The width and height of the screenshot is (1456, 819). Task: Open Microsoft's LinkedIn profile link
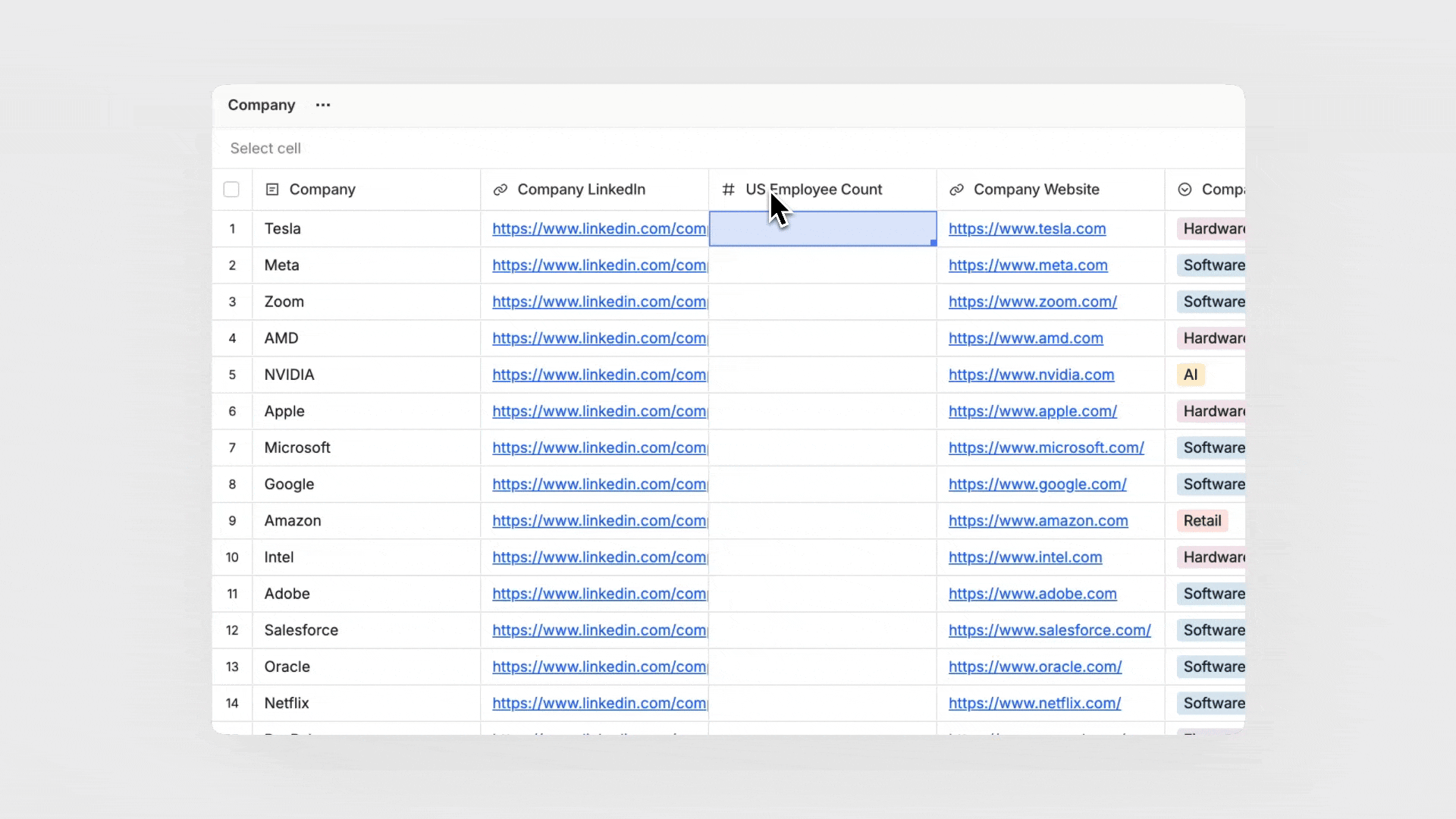pos(598,447)
